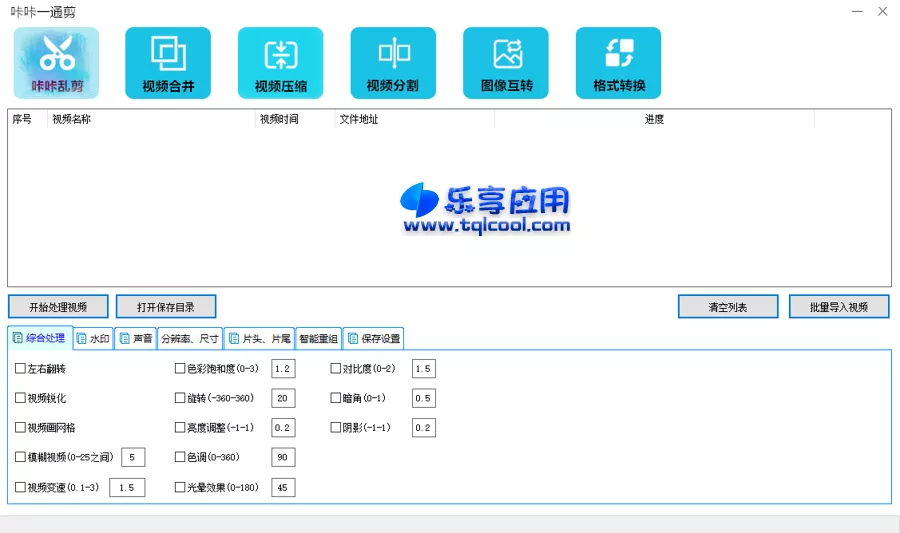Screen dimensions: 900x533
Task: Click the 开始处理视频 button
Action: [x=58, y=307]
